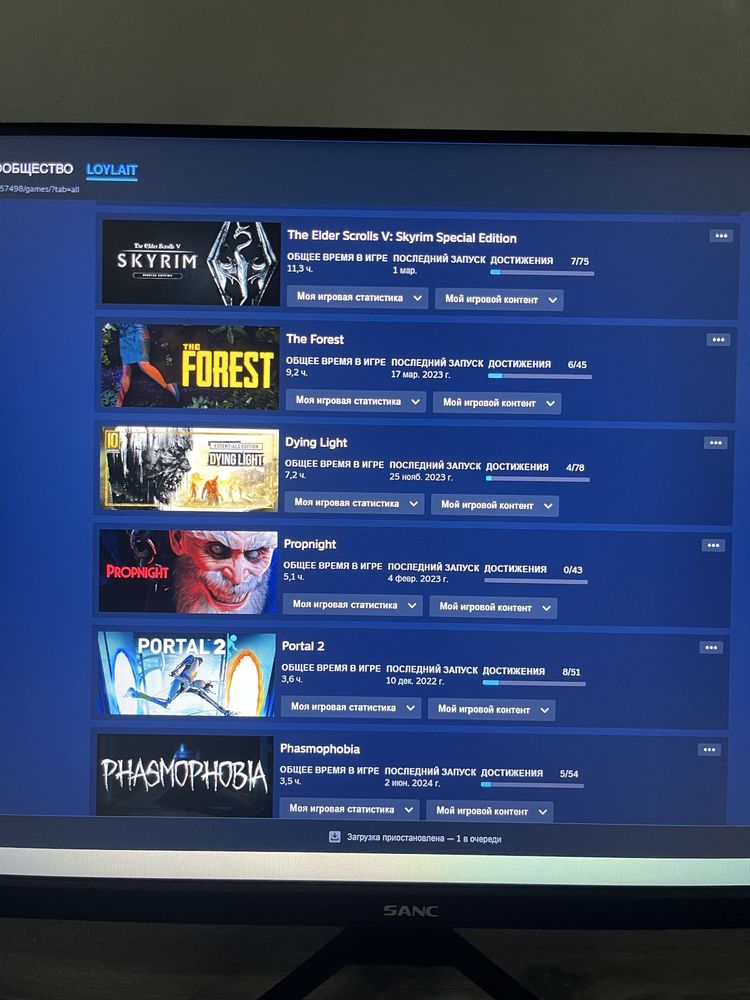Click the URL text ending games/?tab=all

click(x=40, y=189)
